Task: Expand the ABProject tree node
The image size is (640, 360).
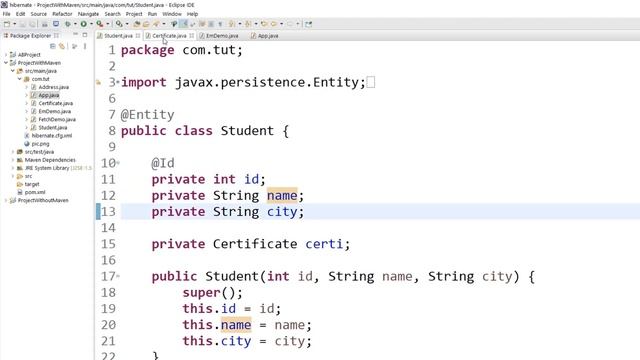Action: (x=6, y=54)
